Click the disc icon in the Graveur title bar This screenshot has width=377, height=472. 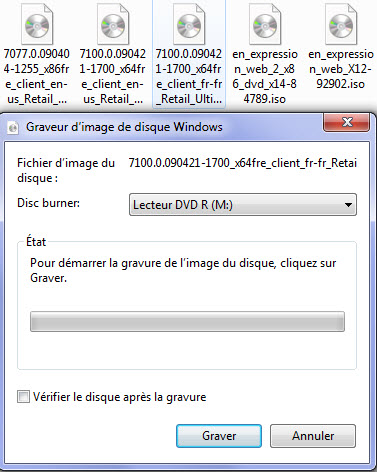tap(13, 127)
